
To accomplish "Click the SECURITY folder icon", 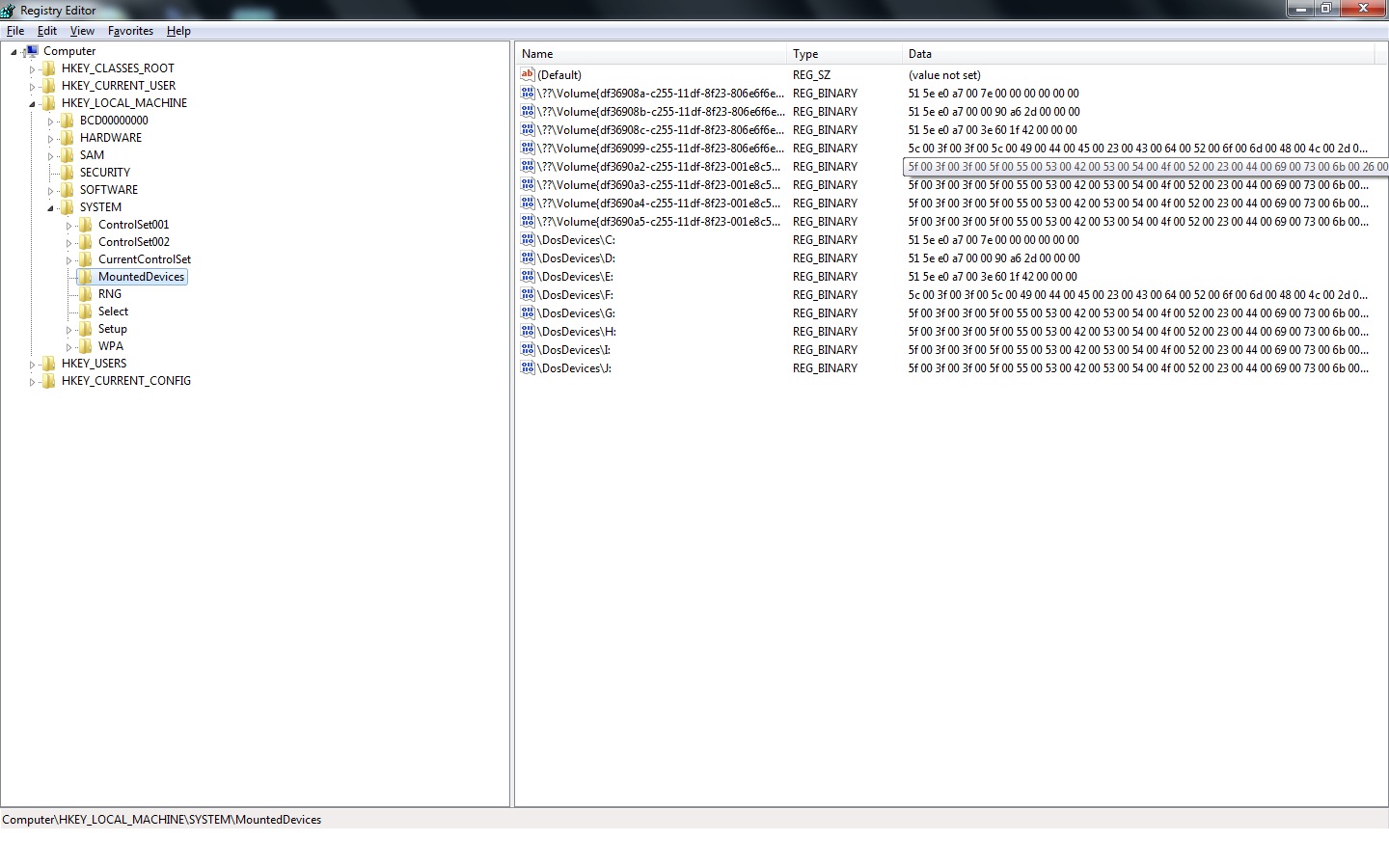I will [x=68, y=173].
